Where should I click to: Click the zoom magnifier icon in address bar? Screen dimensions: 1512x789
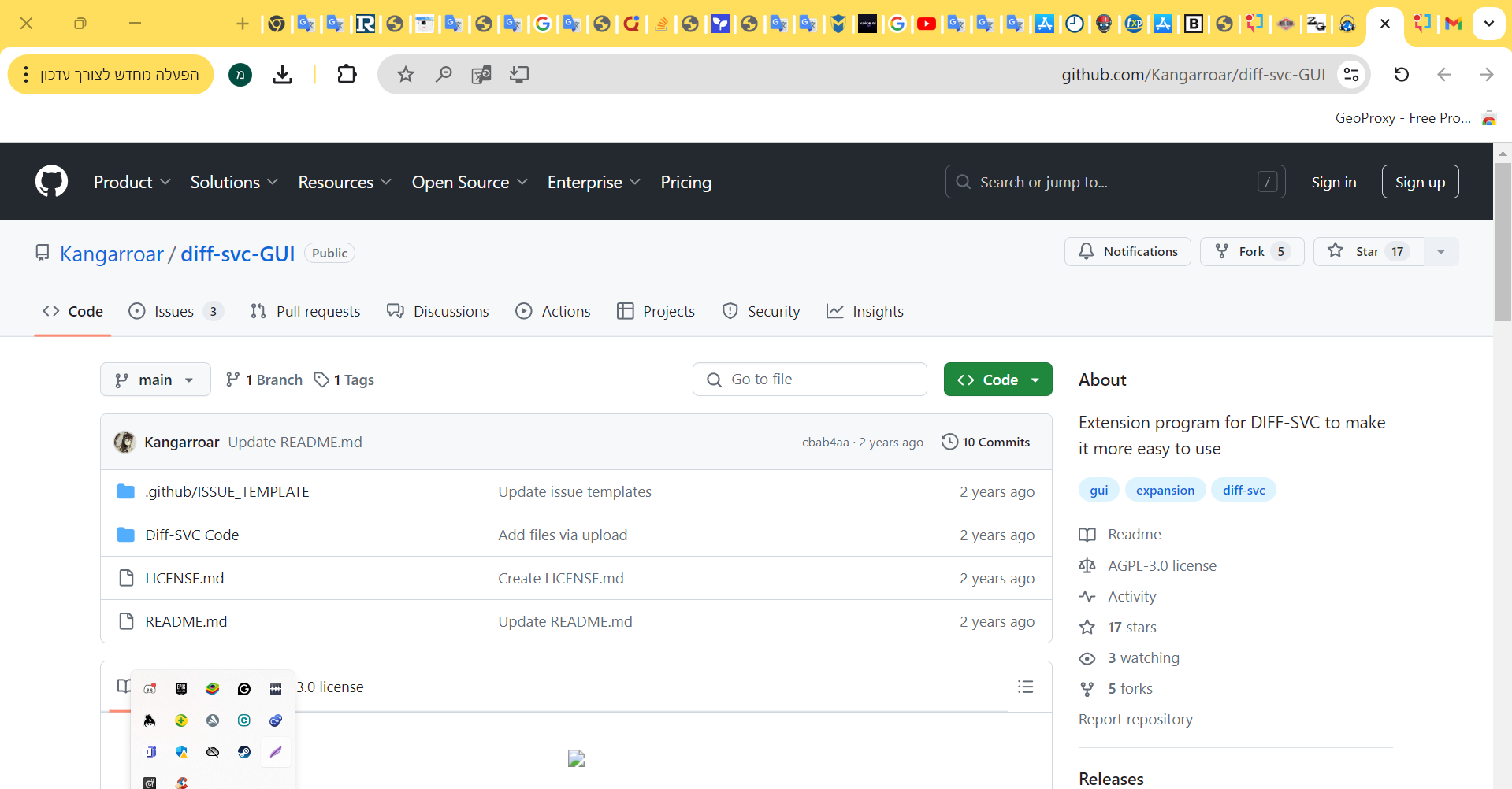tap(444, 74)
